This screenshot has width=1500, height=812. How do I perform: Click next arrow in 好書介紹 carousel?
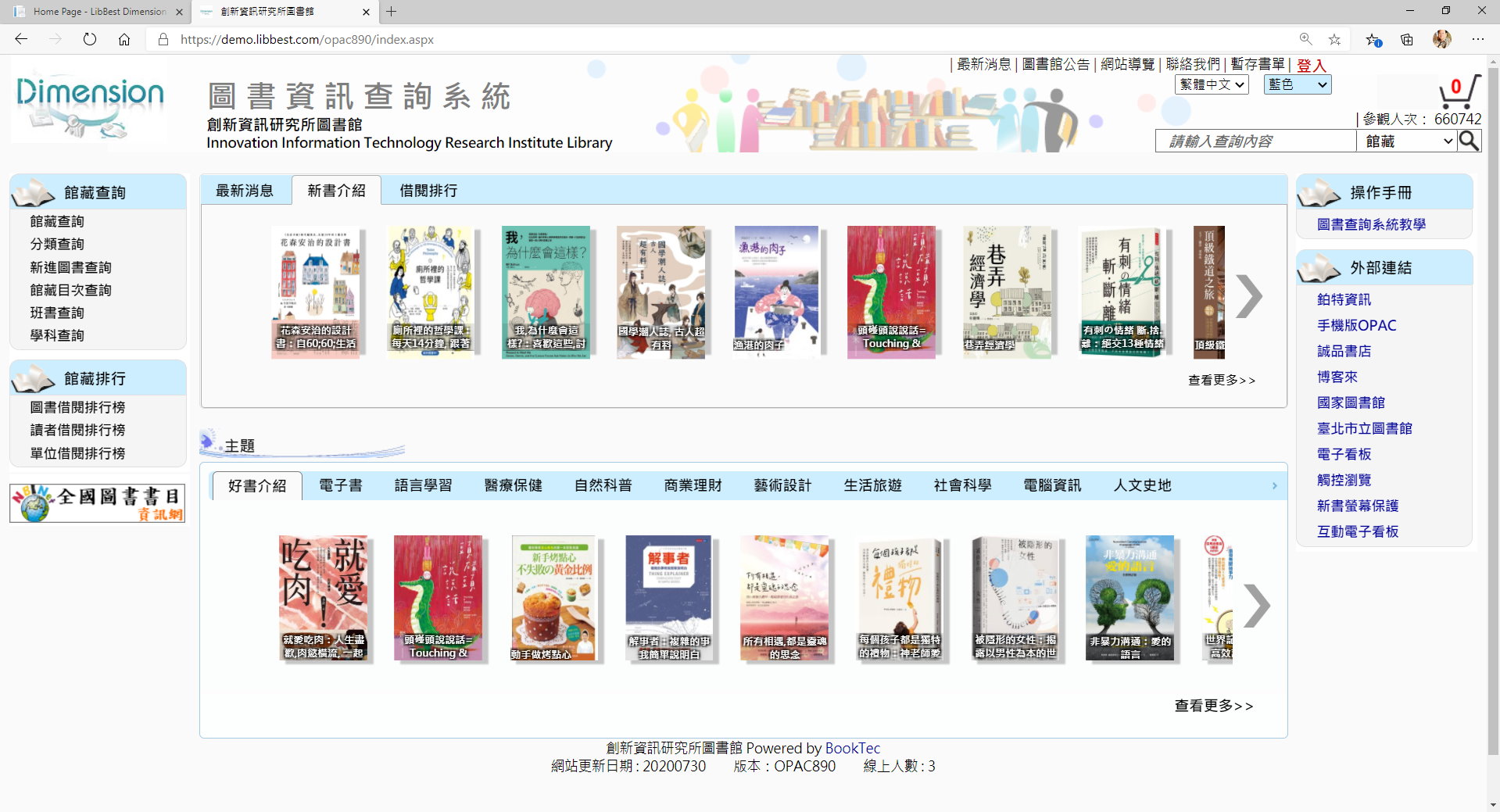click(x=1256, y=605)
